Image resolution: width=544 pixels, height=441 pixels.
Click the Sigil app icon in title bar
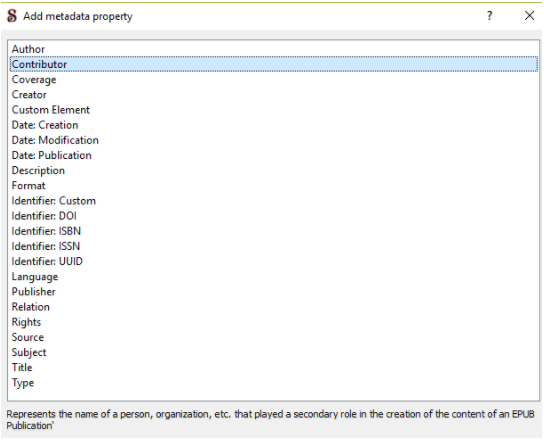(x=12, y=16)
